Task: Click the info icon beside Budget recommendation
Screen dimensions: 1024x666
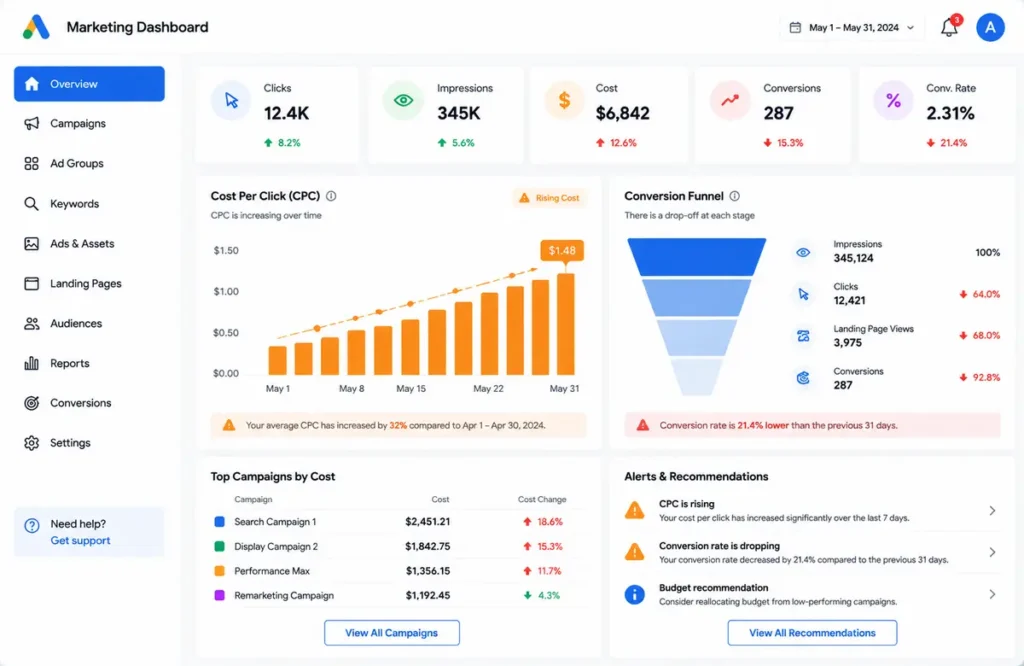Action: pos(634,595)
